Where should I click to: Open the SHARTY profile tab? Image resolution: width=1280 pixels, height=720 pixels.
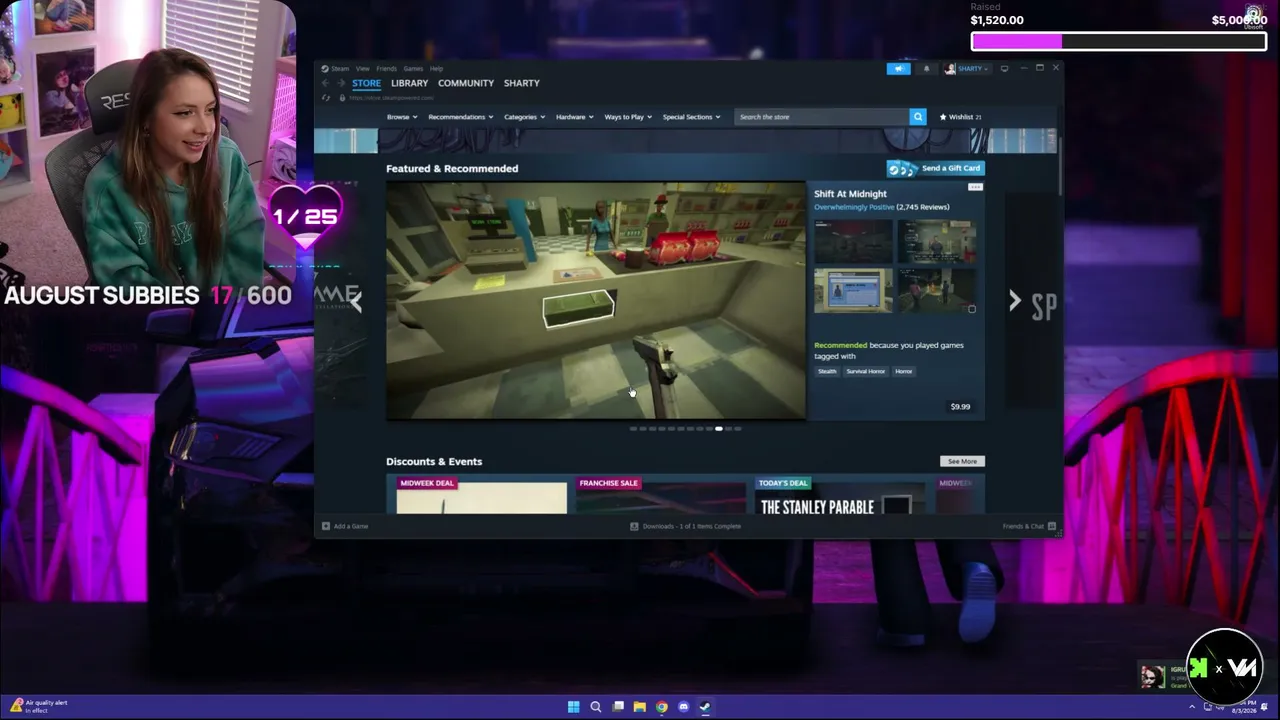click(521, 83)
